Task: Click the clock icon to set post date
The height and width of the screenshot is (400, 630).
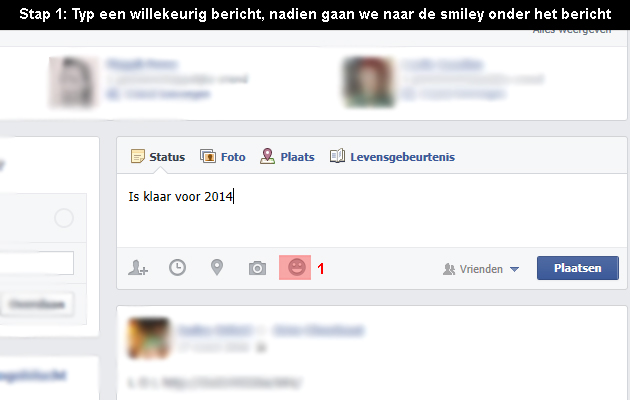Action: pyautogui.click(x=177, y=267)
